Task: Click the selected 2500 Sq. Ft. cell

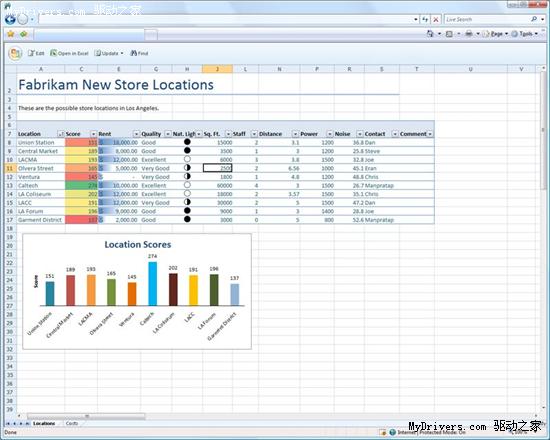Action: click(x=217, y=168)
